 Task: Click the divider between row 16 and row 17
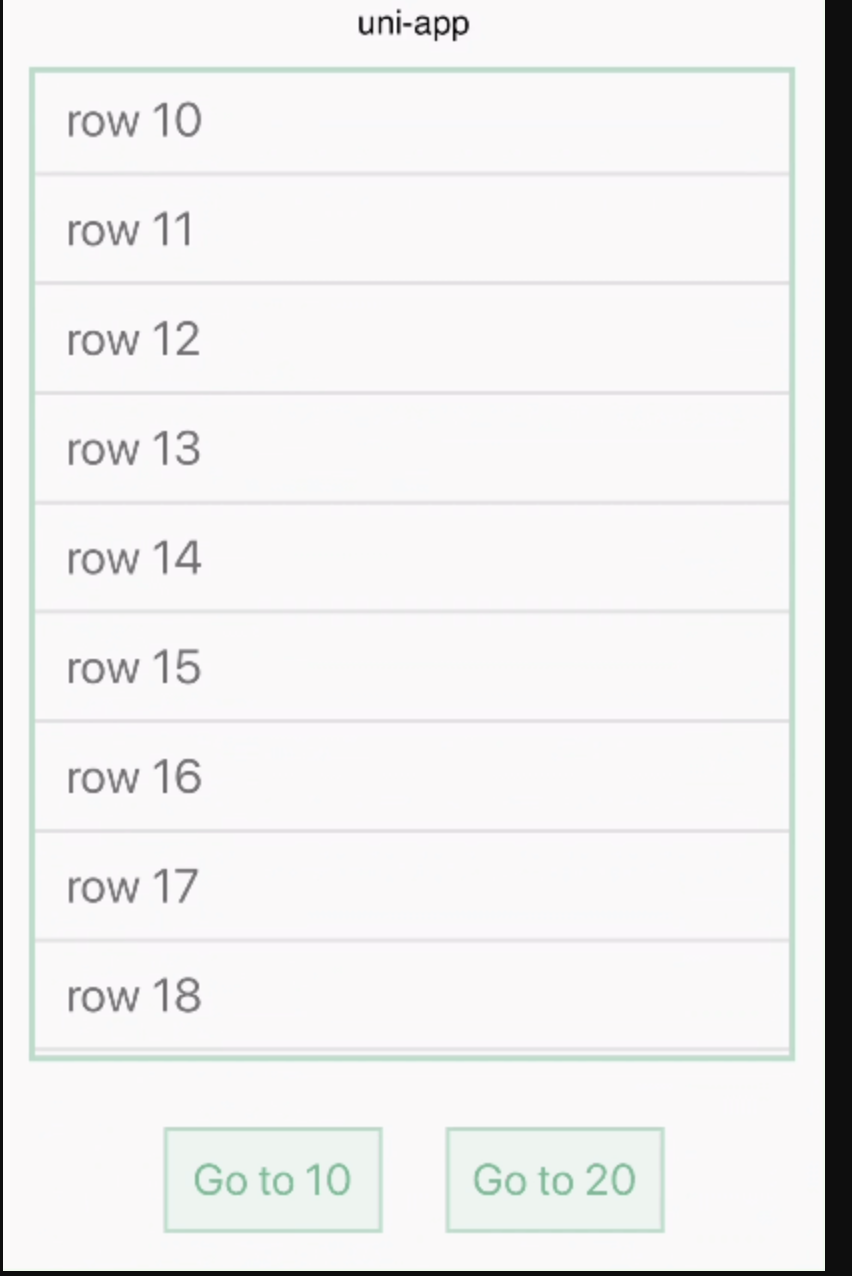[x=412, y=830]
